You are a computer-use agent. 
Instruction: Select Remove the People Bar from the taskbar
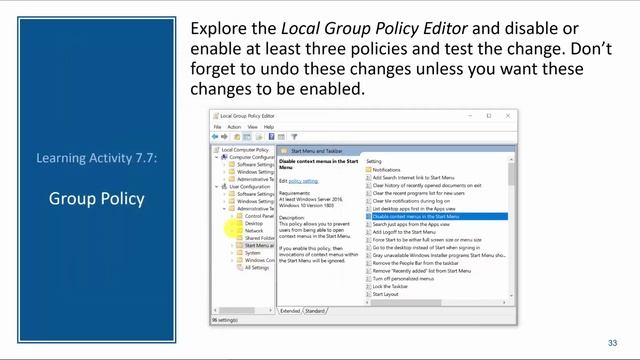click(416, 263)
